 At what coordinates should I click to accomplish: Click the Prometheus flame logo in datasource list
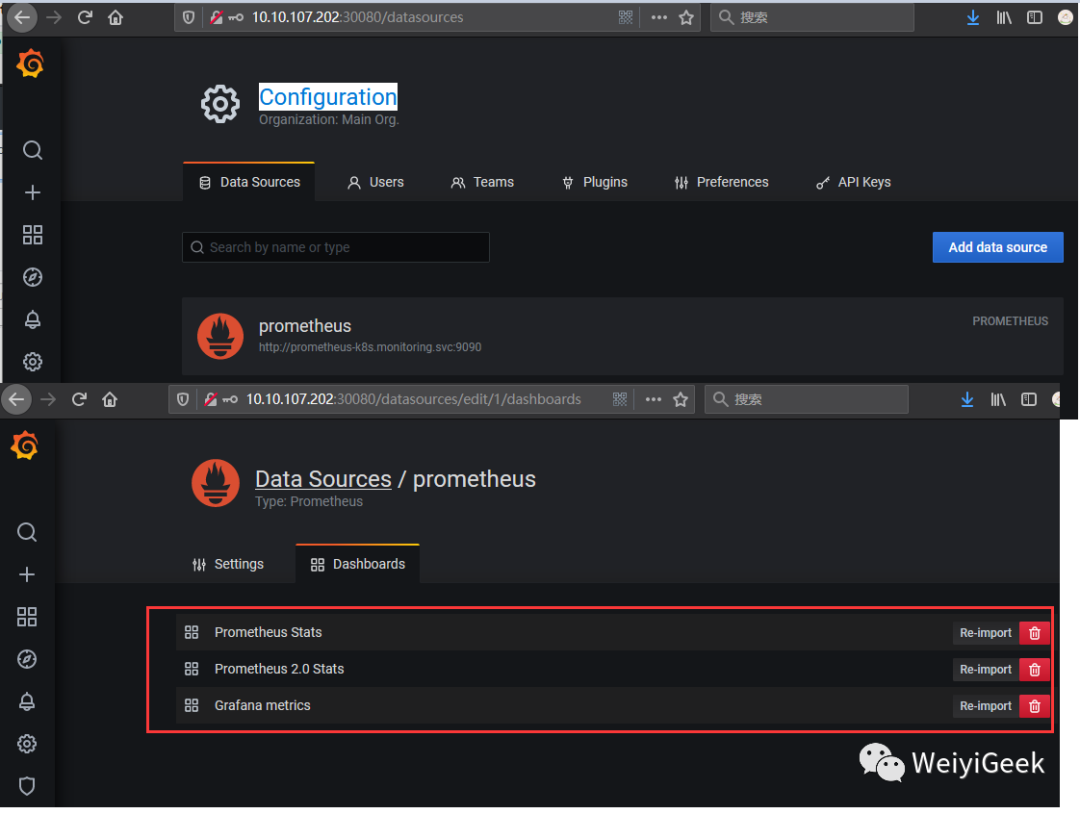pos(220,336)
